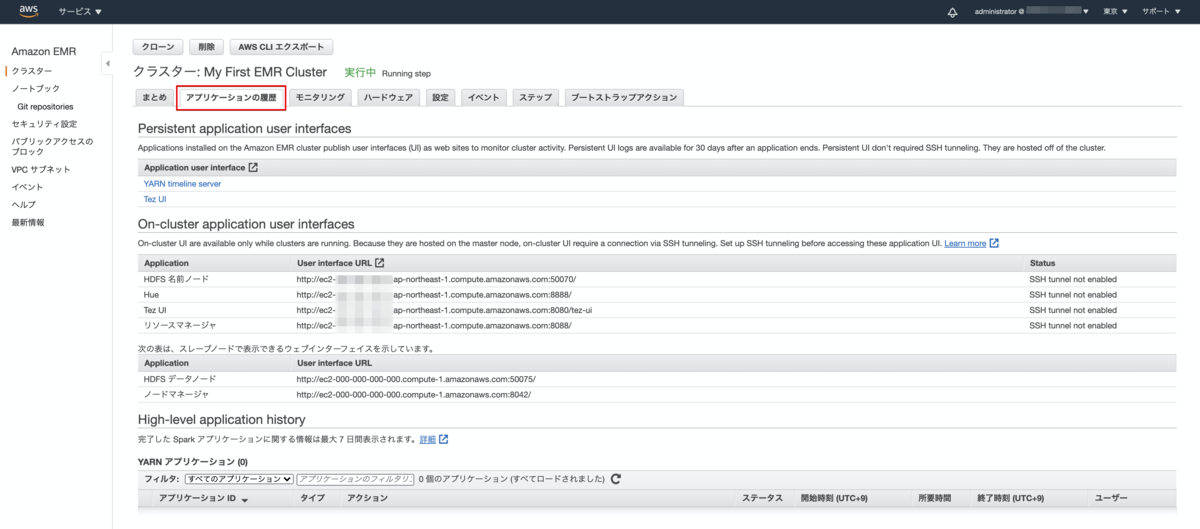Select the Tez UI URL ending tez-ui
Screen dimensions: 1200x529
444,310
